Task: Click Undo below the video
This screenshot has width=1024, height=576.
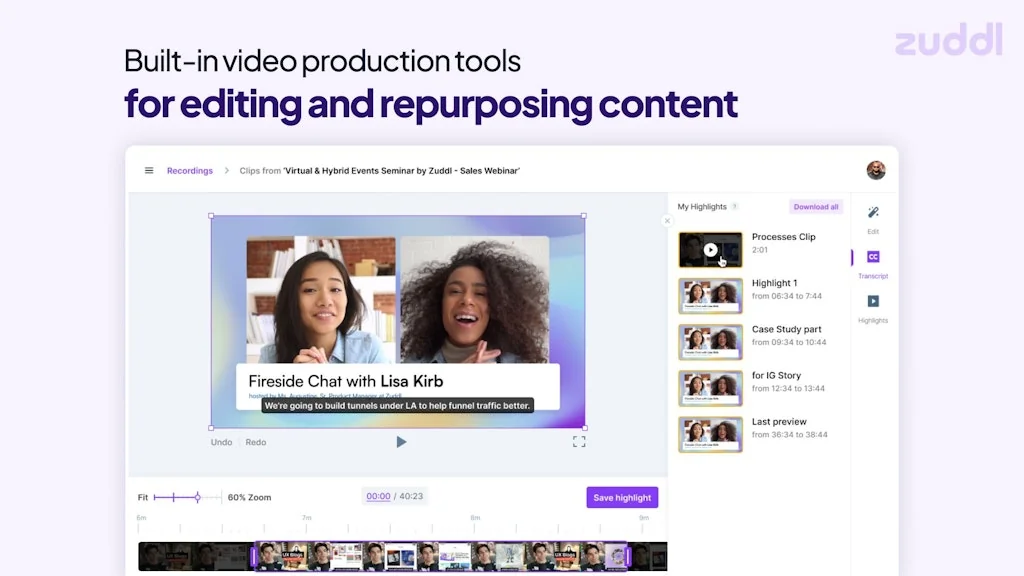Action: coord(221,442)
